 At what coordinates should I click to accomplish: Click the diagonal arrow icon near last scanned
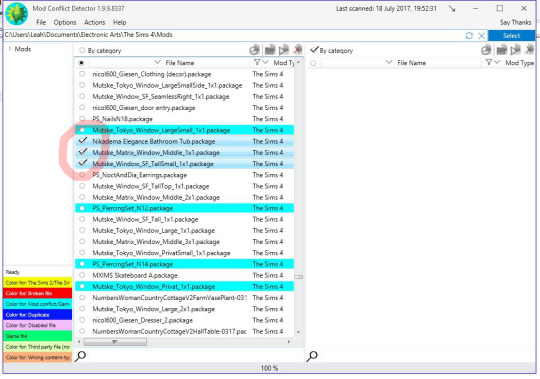452,9
